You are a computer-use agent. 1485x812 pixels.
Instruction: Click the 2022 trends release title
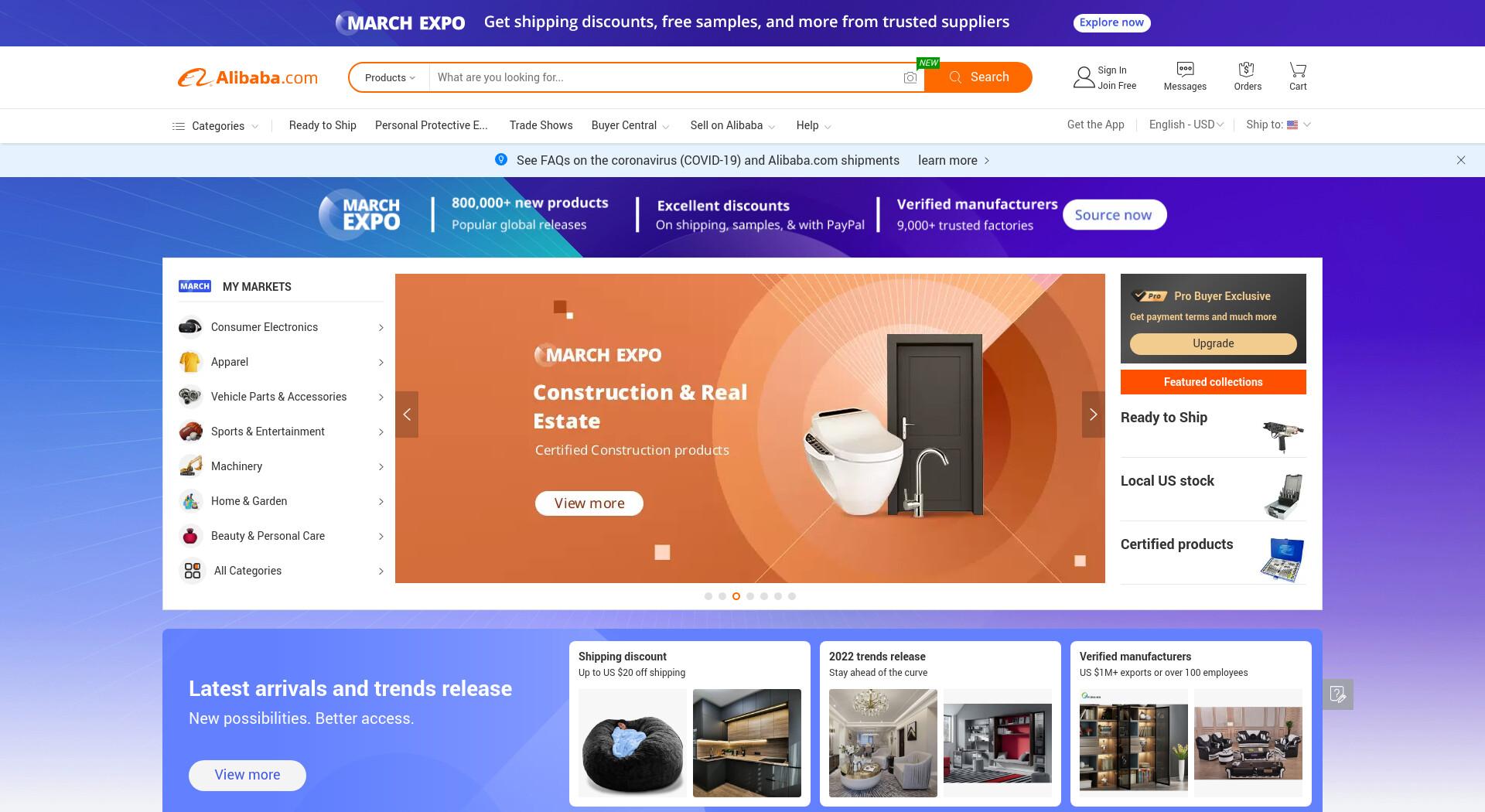[877, 657]
